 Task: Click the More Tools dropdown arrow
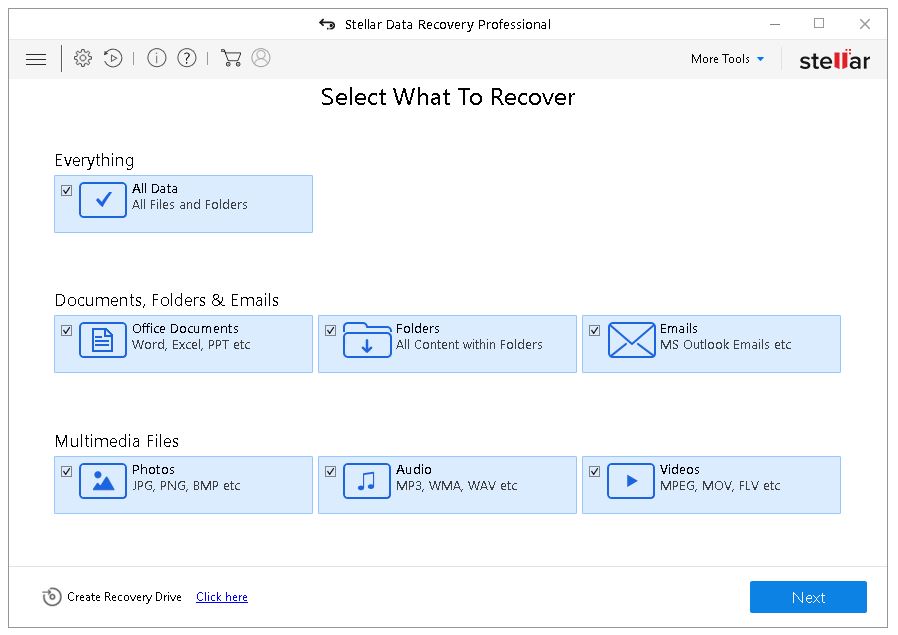pos(761,59)
